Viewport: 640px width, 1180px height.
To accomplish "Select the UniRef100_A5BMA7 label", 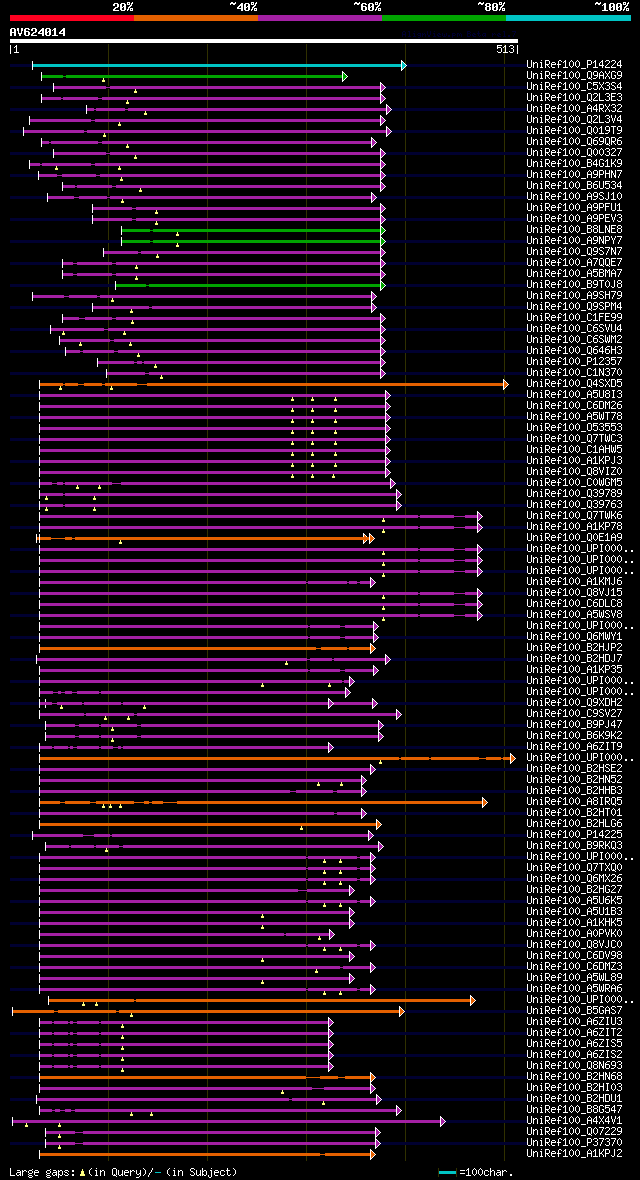I will [574, 274].
